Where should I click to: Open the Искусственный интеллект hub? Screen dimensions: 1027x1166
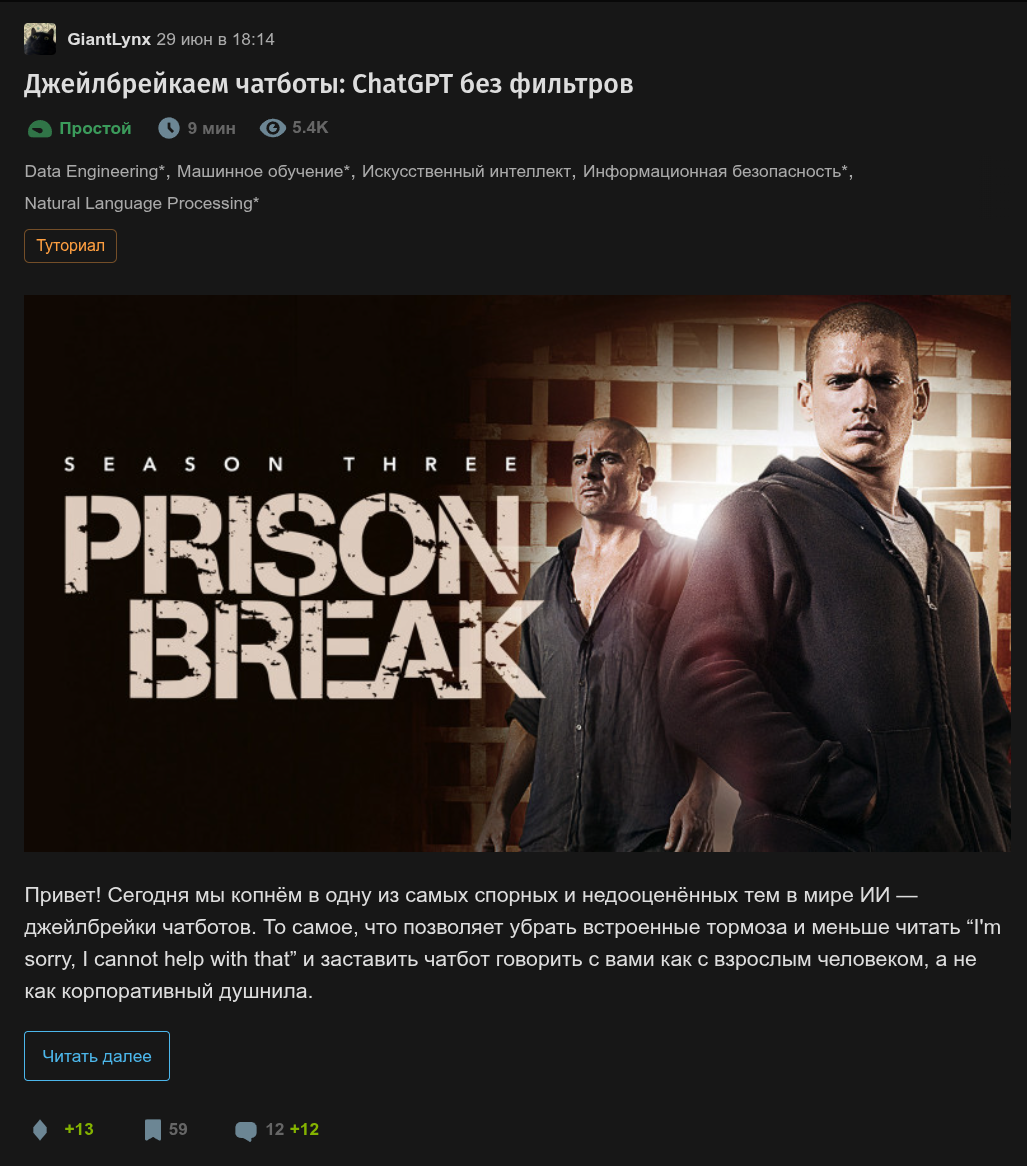pyautogui.click(x=466, y=171)
